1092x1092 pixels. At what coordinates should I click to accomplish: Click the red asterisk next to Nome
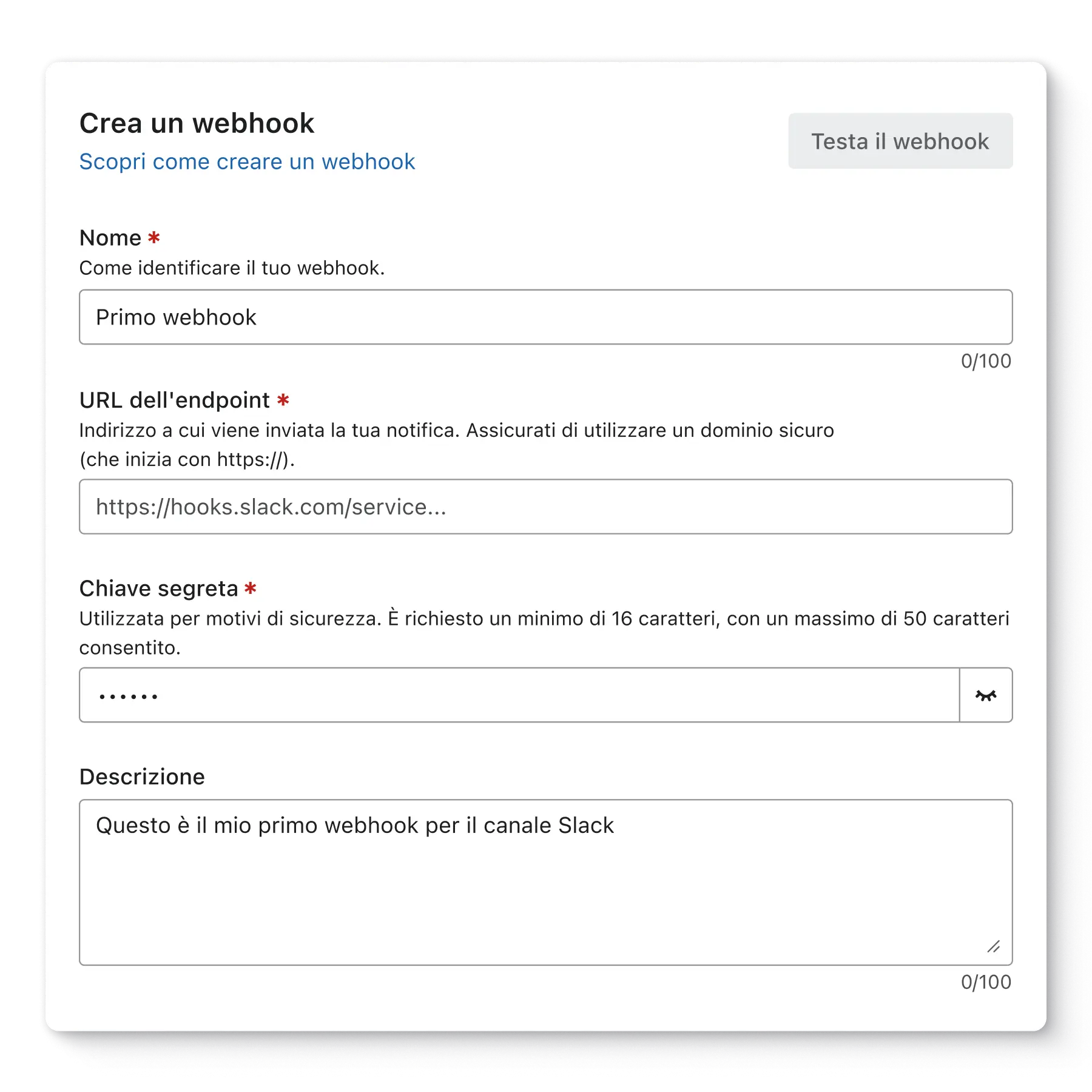click(x=154, y=237)
